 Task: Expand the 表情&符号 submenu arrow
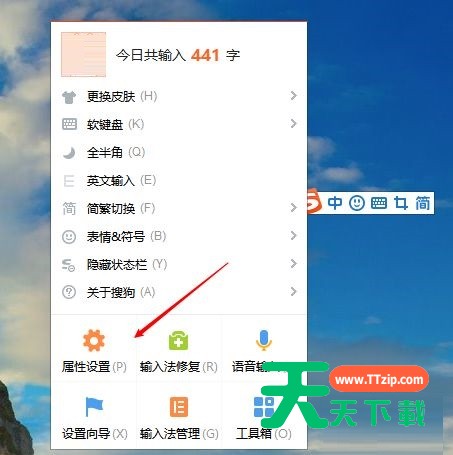pyautogui.click(x=293, y=236)
